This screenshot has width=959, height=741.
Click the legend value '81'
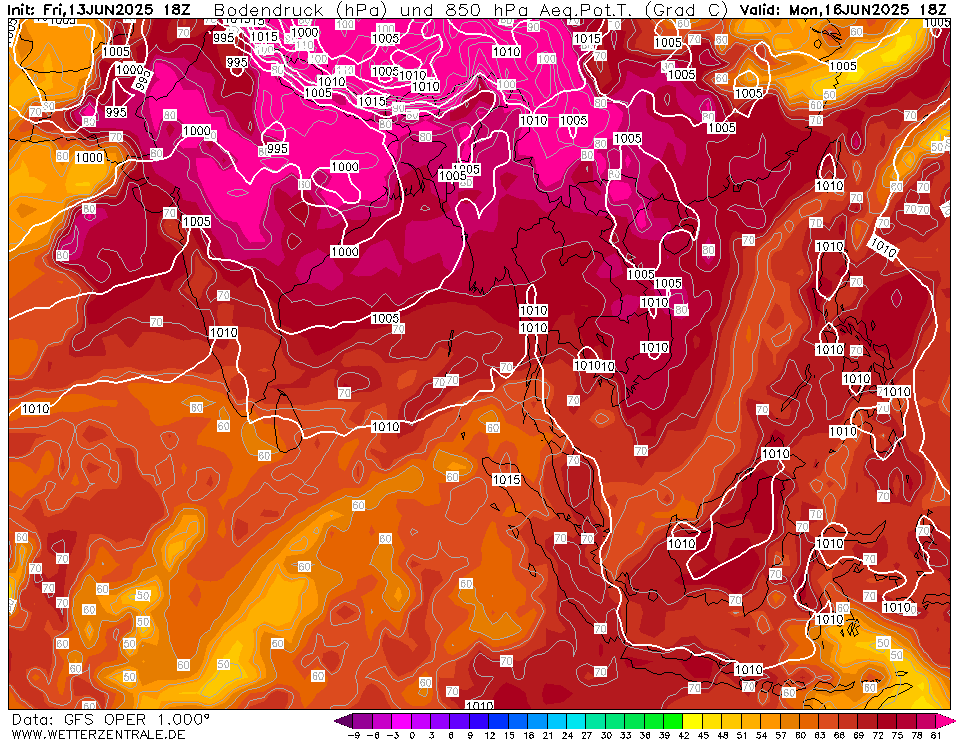click(x=938, y=735)
